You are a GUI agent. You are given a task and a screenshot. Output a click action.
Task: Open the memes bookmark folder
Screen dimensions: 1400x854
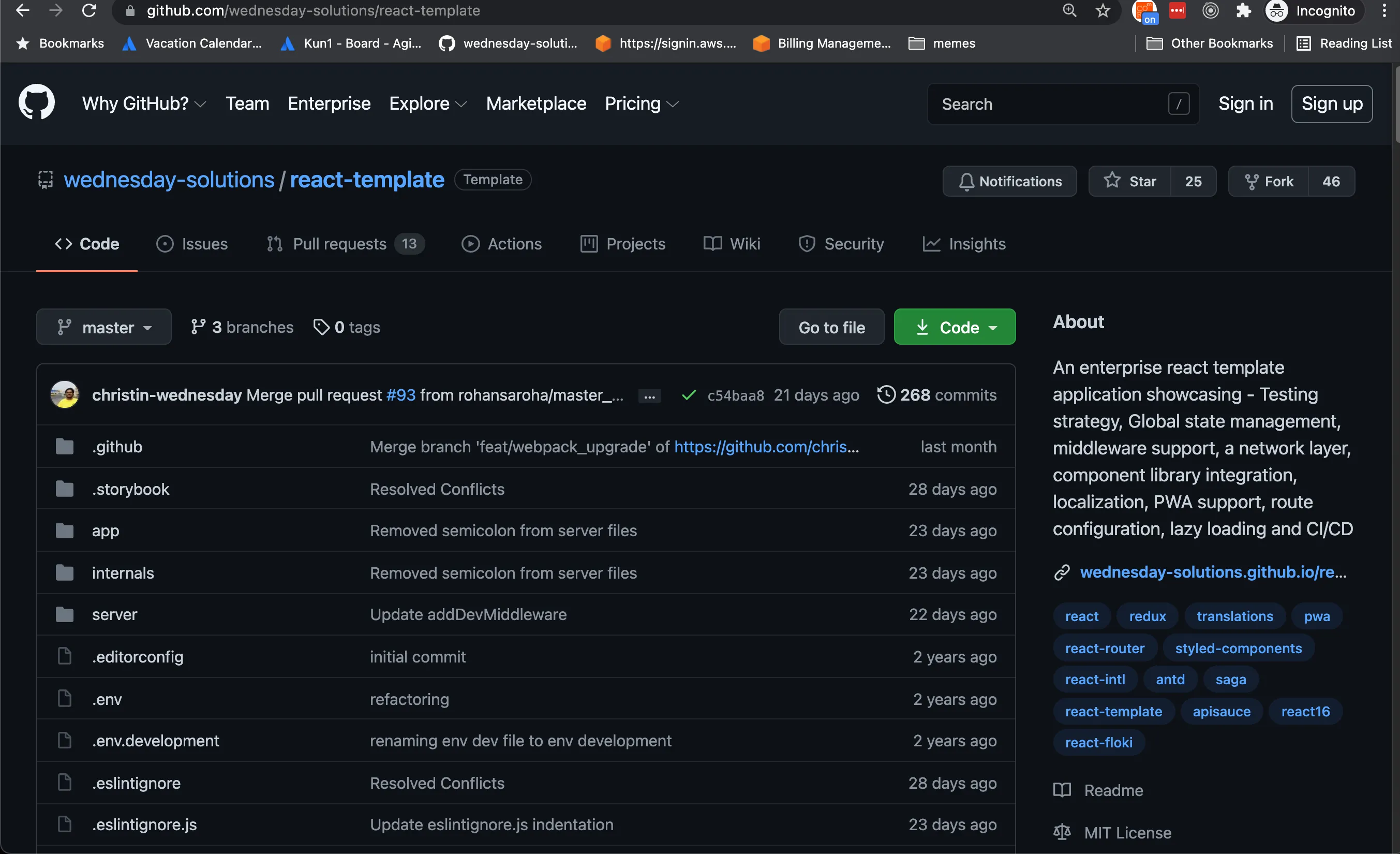coord(942,43)
